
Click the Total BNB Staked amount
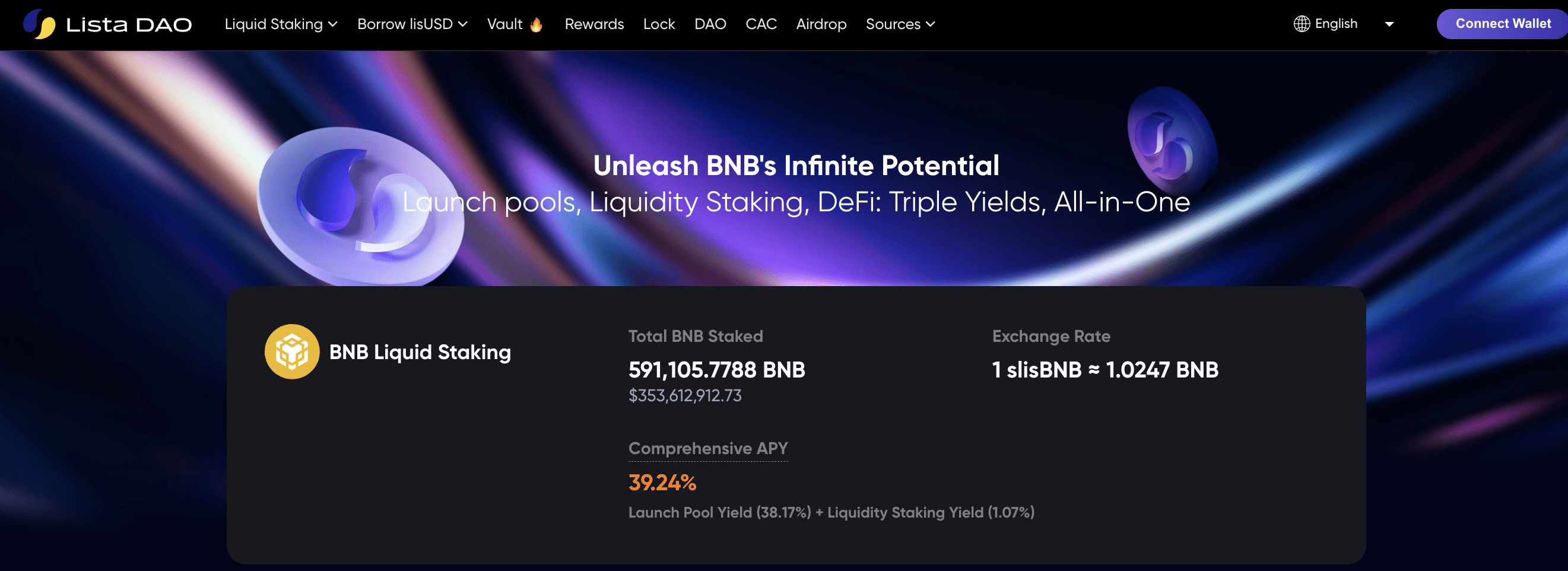tap(716, 370)
